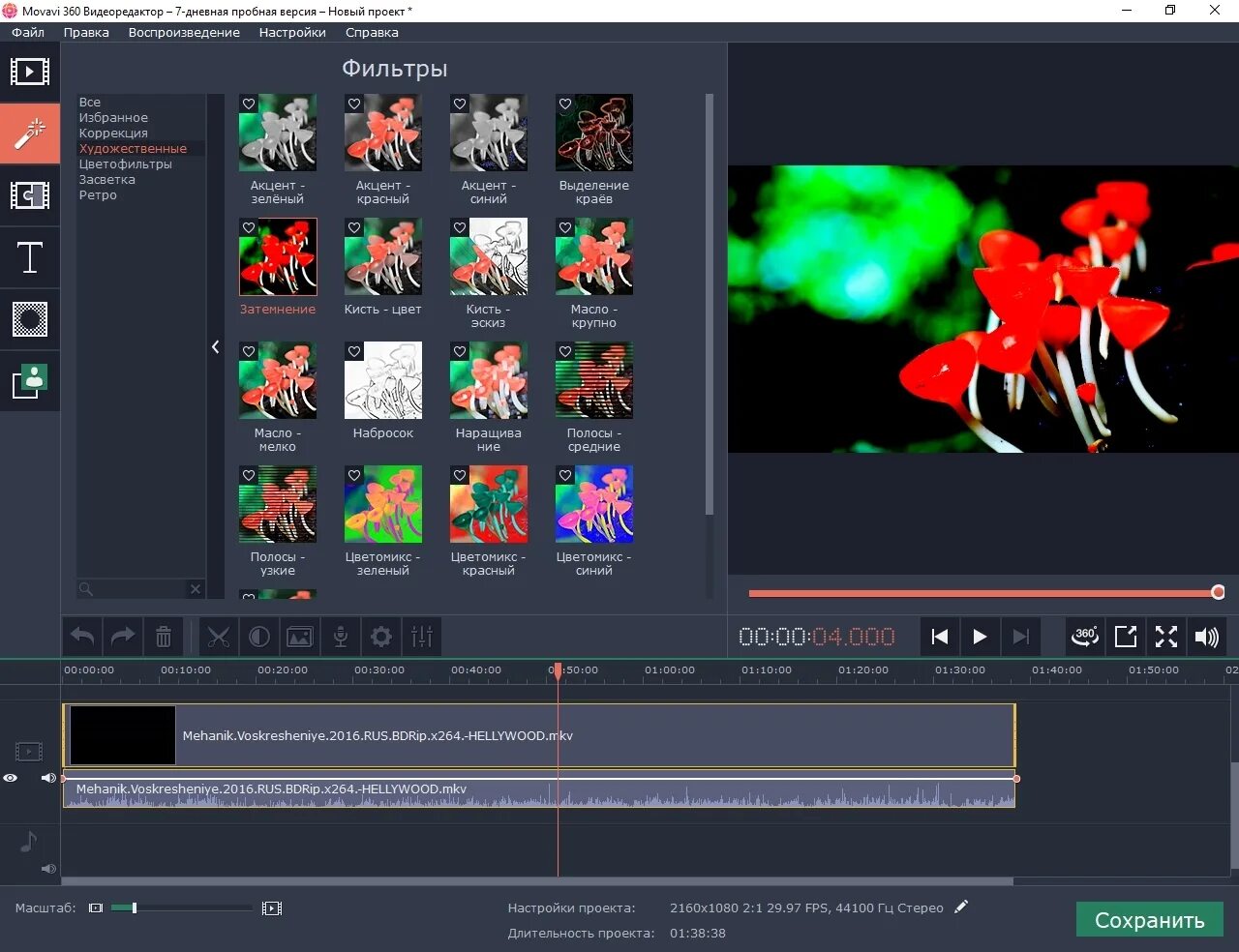The height and width of the screenshot is (952, 1239).
Task: Open clip properties gear icon
Action: 381,637
